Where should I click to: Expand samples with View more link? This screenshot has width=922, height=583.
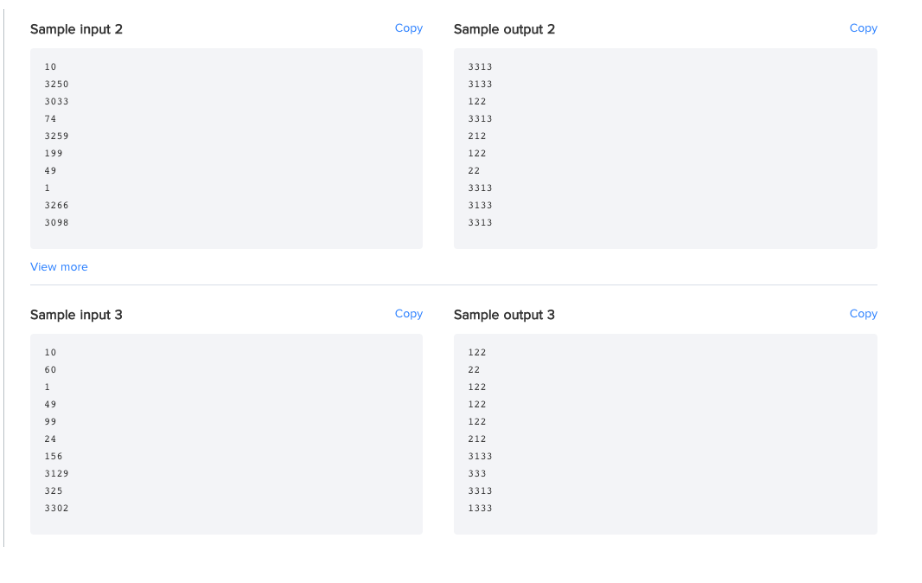59,266
